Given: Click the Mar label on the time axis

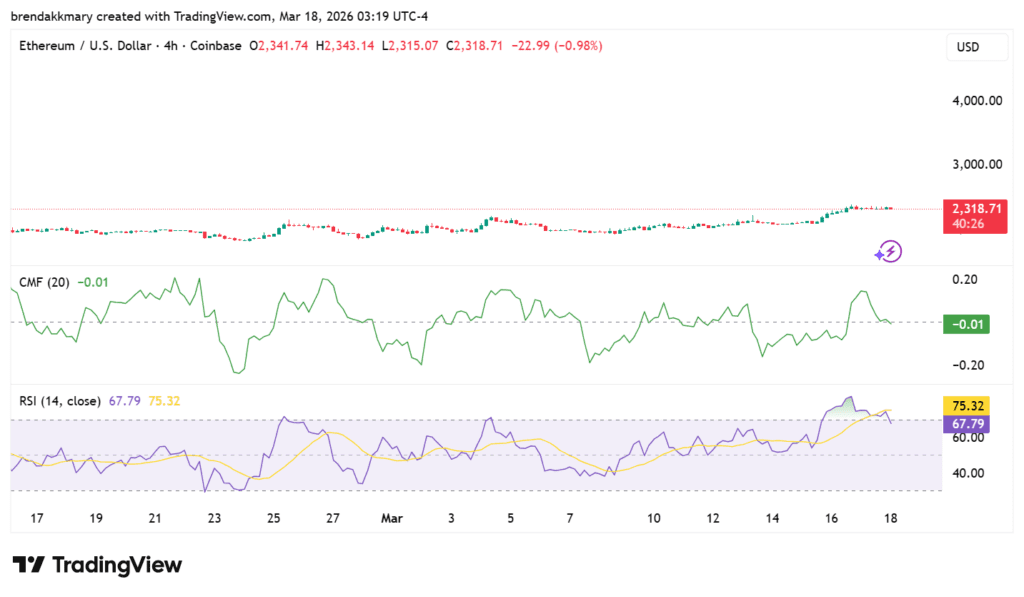Looking at the screenshot, I should [390, 518].
